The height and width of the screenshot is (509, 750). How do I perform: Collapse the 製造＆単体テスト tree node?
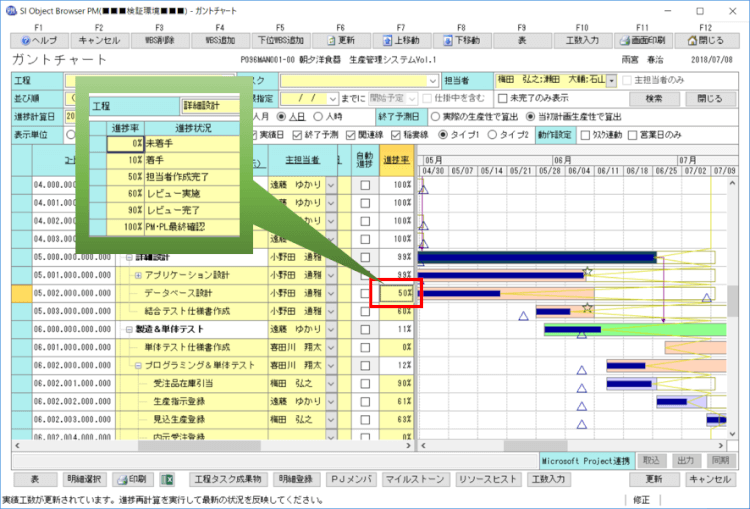(128, 328)
